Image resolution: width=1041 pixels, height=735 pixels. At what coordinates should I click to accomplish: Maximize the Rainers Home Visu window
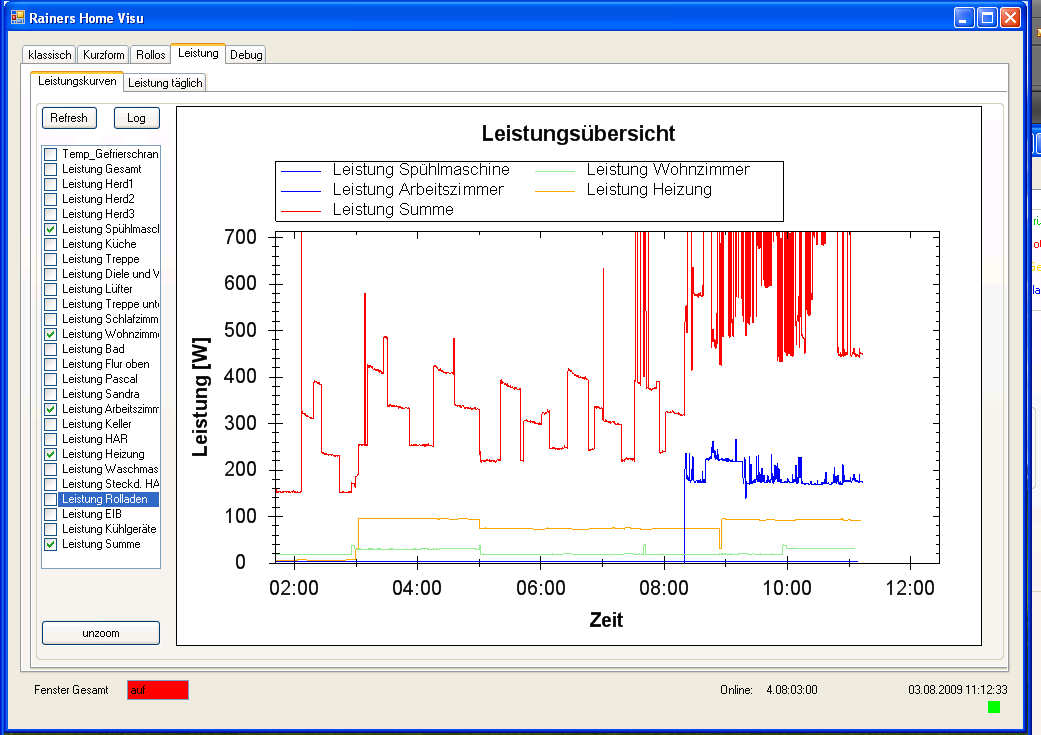987,17
